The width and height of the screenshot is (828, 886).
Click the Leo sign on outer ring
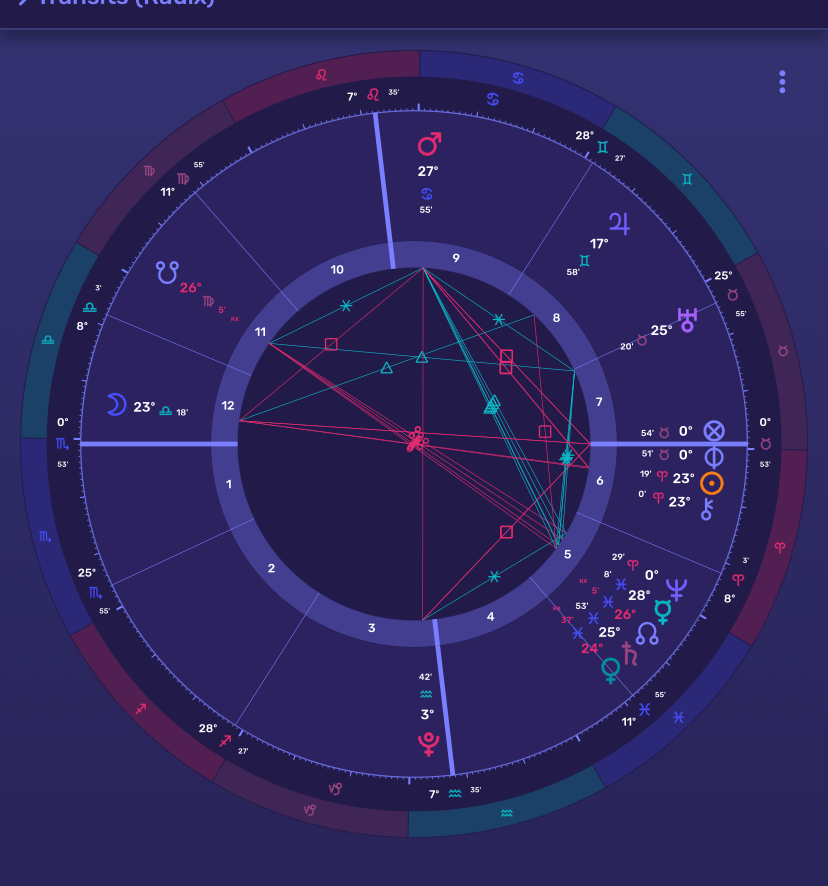click(x=322, y=75)
